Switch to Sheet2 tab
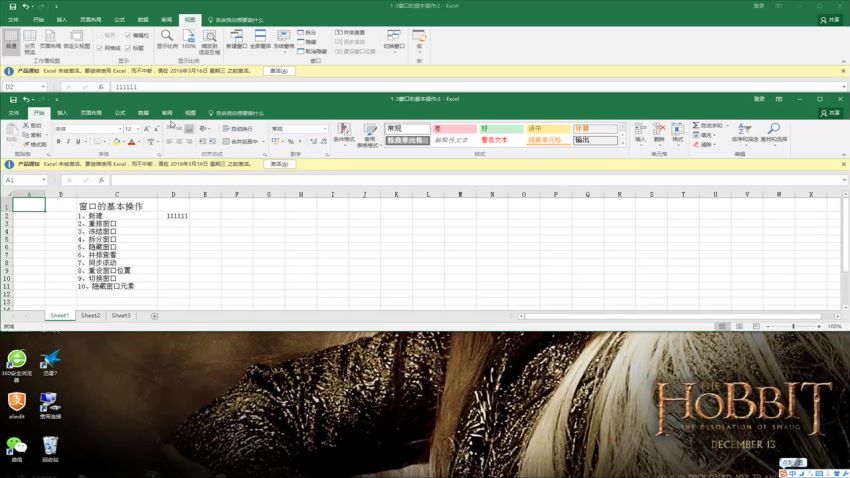Screen dimensions: 850x478 click(x=91, y=315)
